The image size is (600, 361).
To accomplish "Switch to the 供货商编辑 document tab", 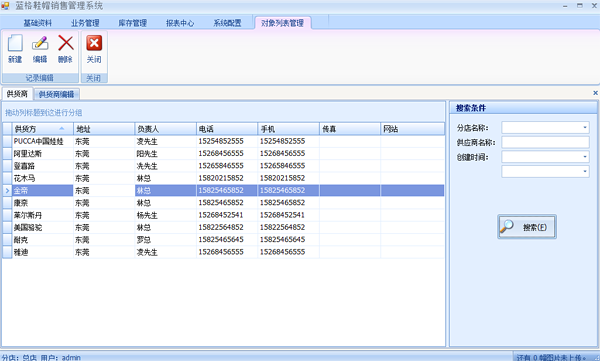I will click(x=57, y=94).
